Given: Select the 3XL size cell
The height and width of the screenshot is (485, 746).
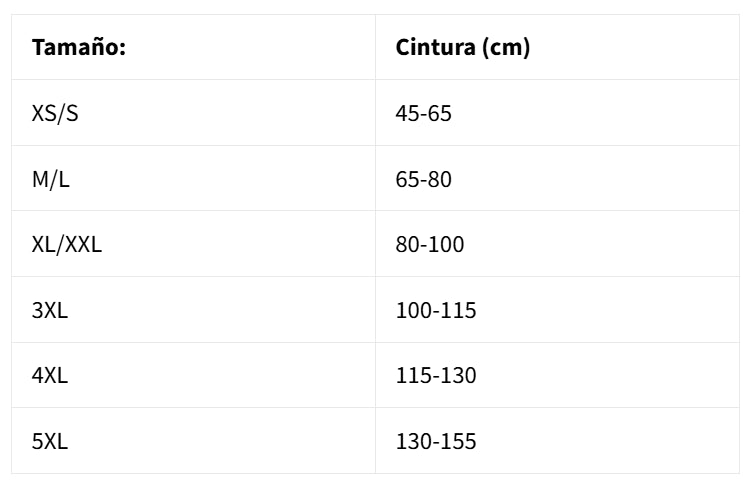Looking at the screenshot, I should click(x=50, y=311).
